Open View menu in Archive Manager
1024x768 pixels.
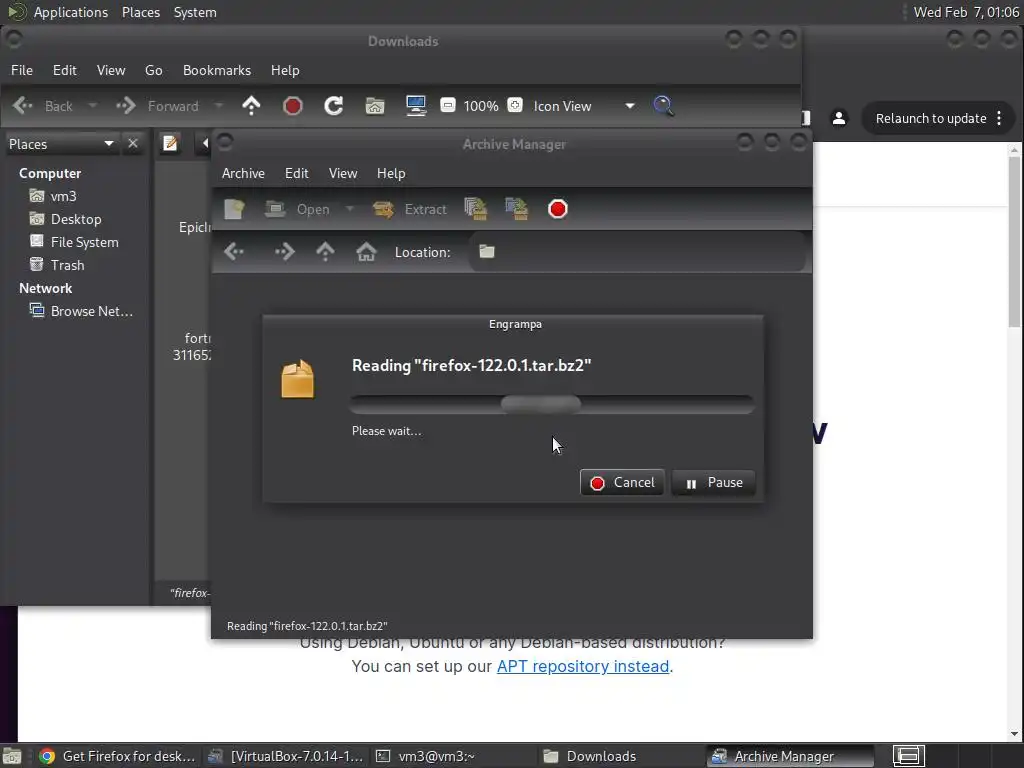pyautogui.click(x=343, y=173)
